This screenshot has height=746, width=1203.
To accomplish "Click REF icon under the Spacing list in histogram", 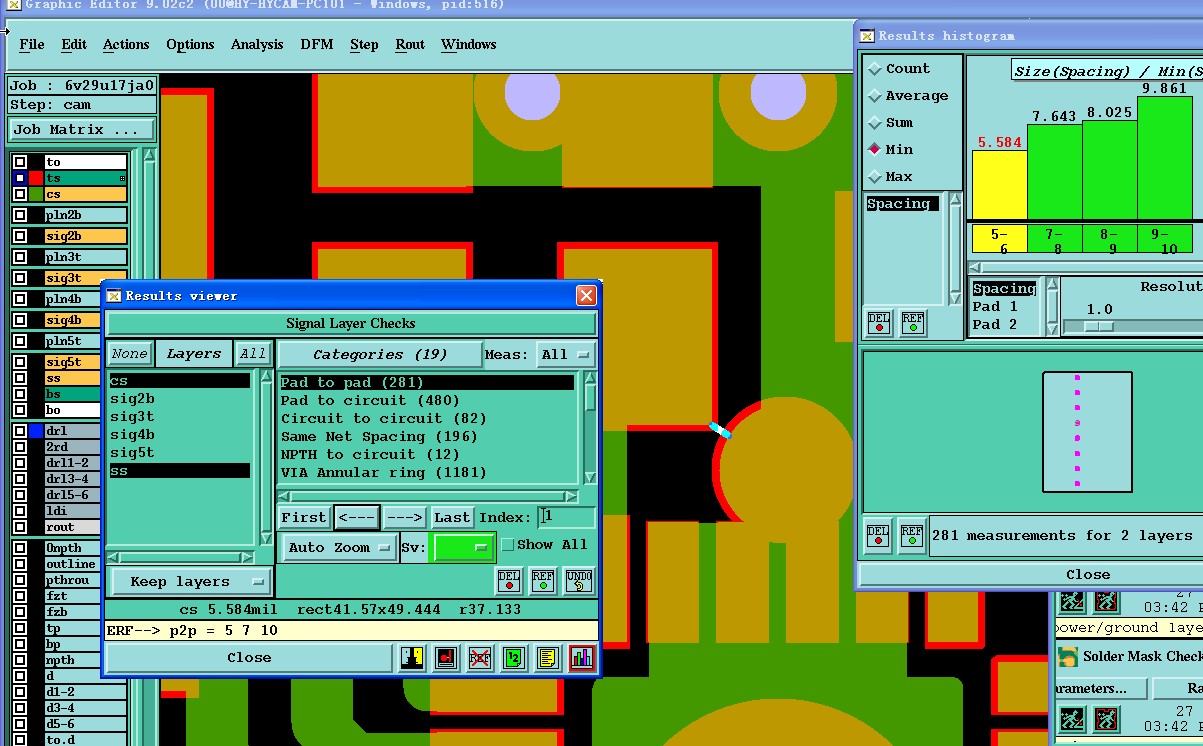I will point(913,323).
